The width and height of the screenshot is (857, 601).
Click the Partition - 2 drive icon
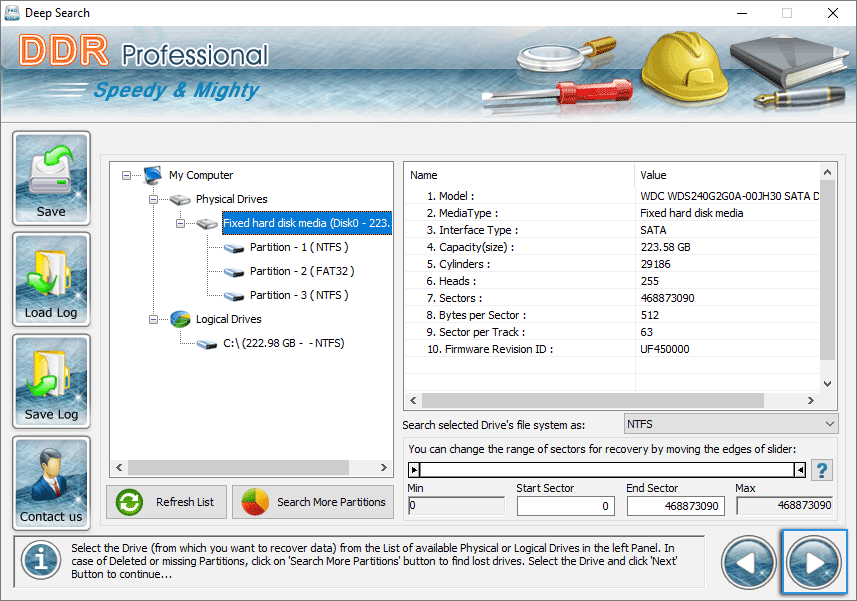[234, 272]
